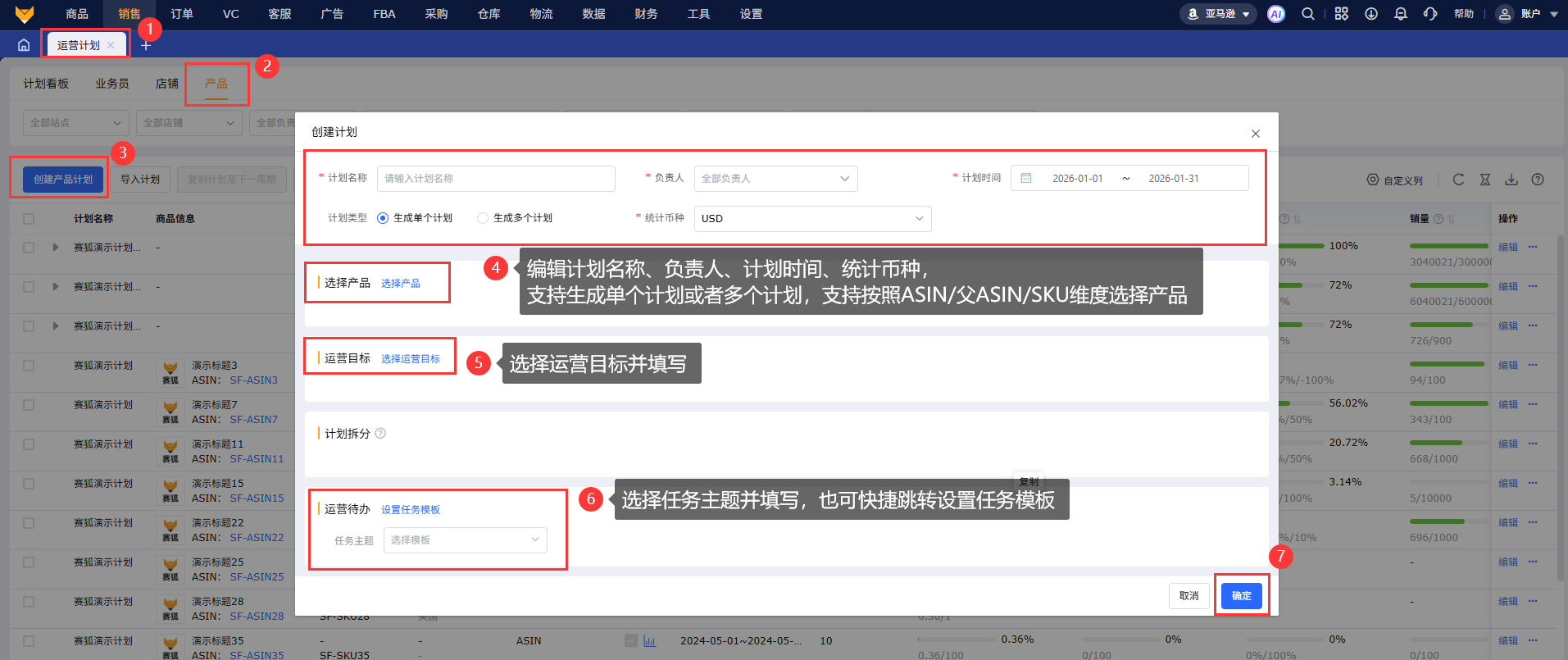1568x660 pixels.
Task: Click the 创建产品计划 button
Action: (x=63, y=180)
